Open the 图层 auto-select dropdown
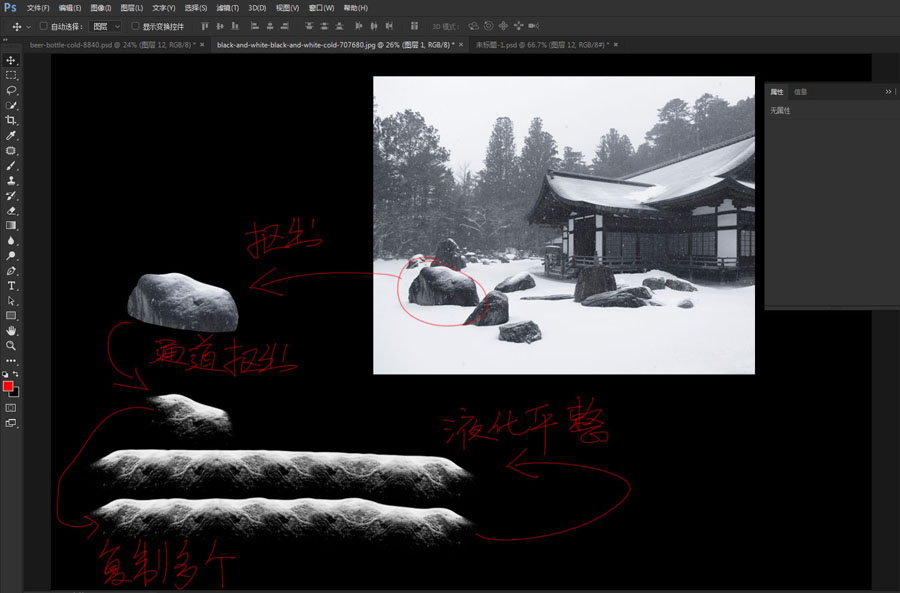Screen dimensions: 900x593 105,27
